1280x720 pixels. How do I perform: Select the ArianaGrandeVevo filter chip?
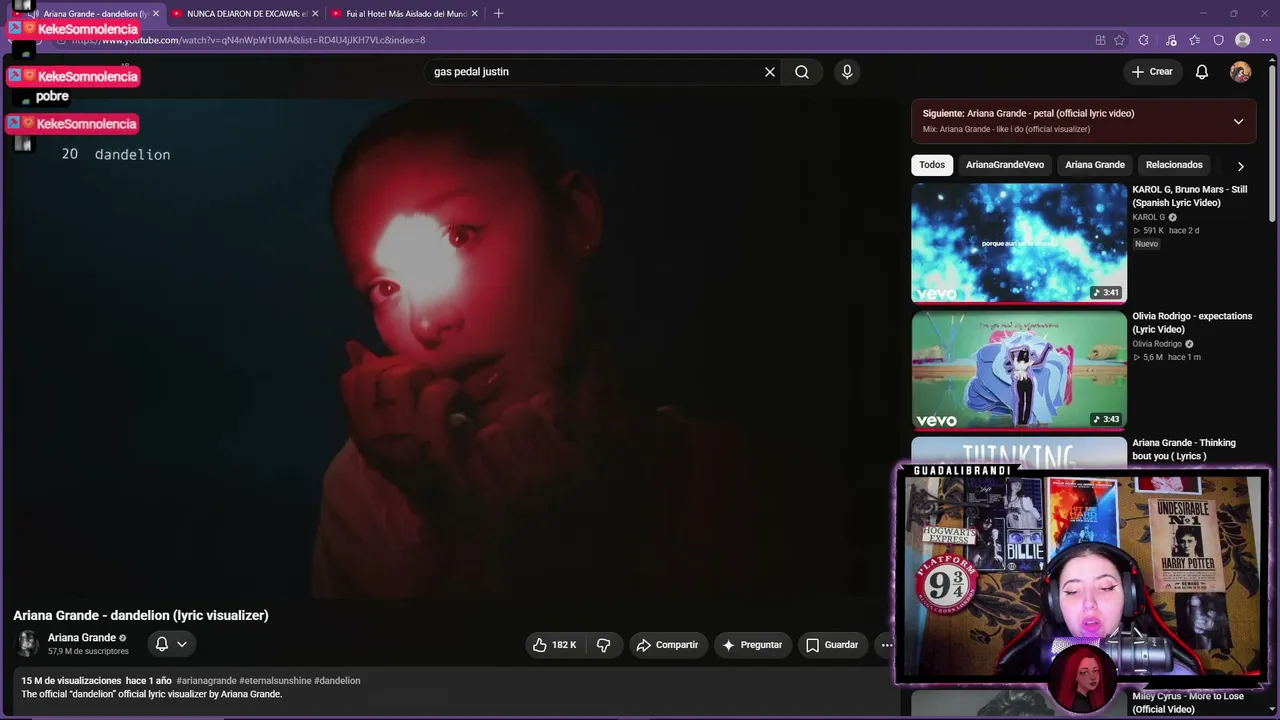click(1005, 165)
